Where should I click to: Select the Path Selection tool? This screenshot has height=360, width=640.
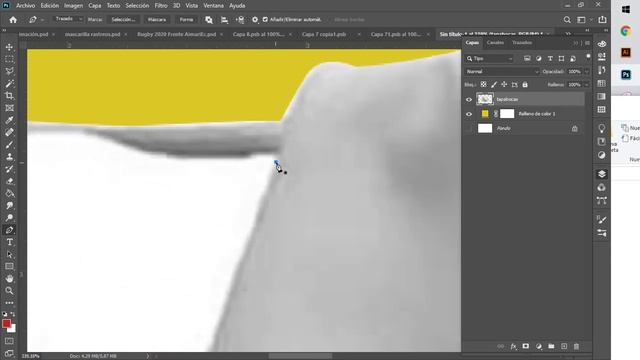click(x=9, y=254)
